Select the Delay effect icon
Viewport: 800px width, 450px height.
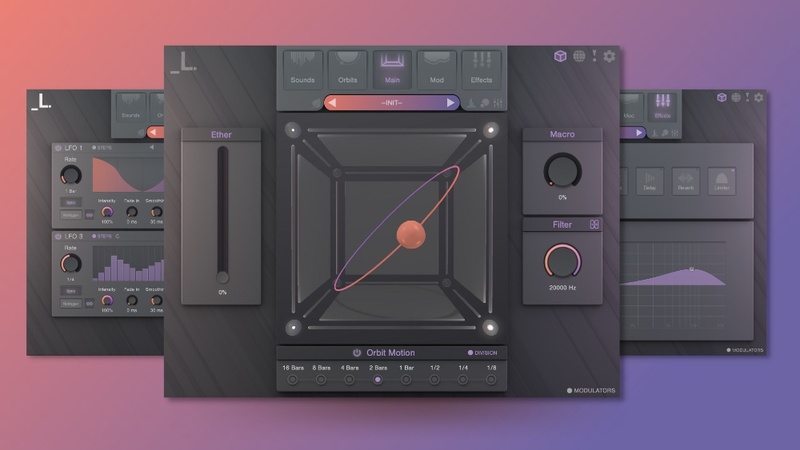tap(649, 181)
